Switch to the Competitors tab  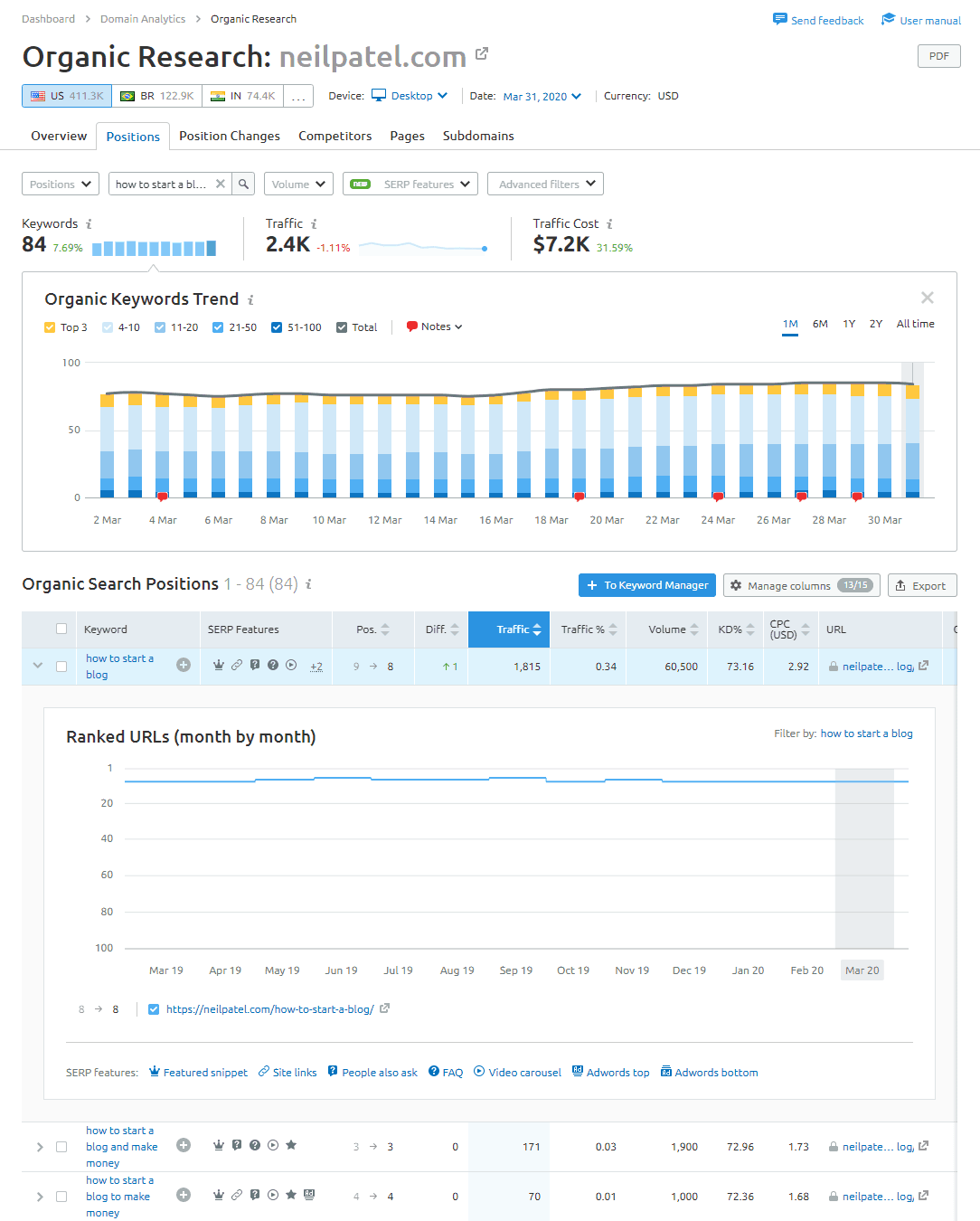coord(335,136)
